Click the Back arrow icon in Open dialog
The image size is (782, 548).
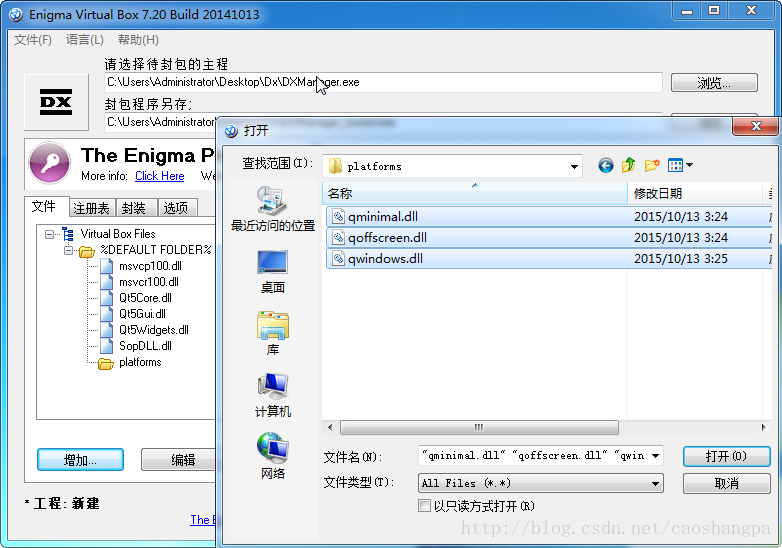click(605, 165)
